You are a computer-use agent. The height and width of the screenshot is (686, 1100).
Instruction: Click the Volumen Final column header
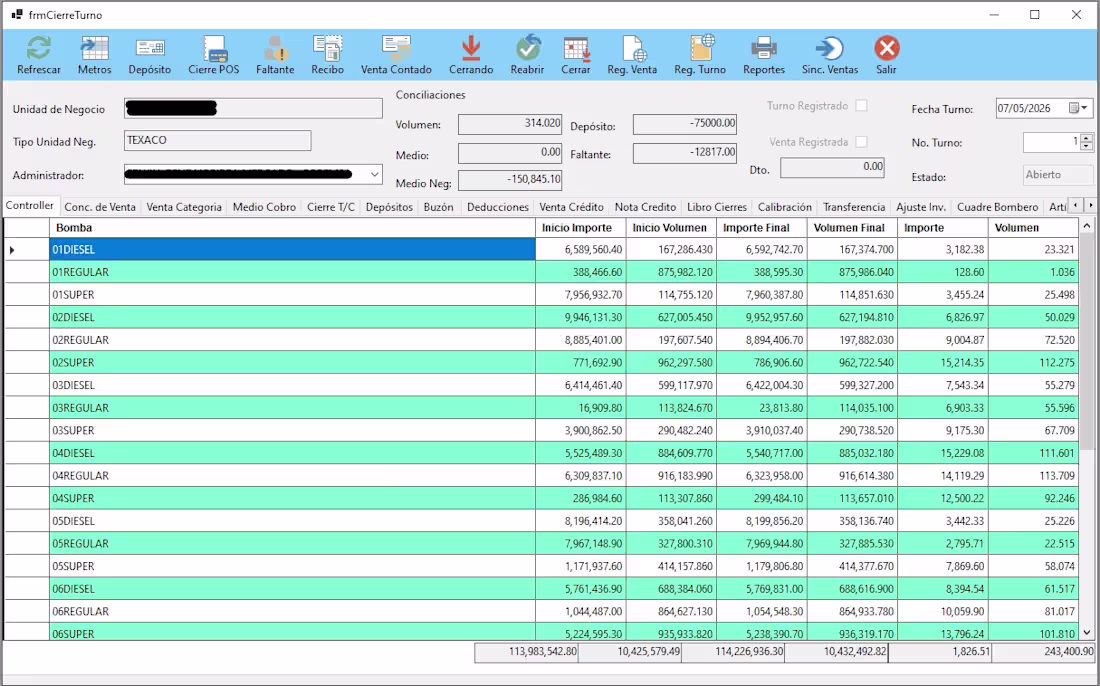[852, 227]
